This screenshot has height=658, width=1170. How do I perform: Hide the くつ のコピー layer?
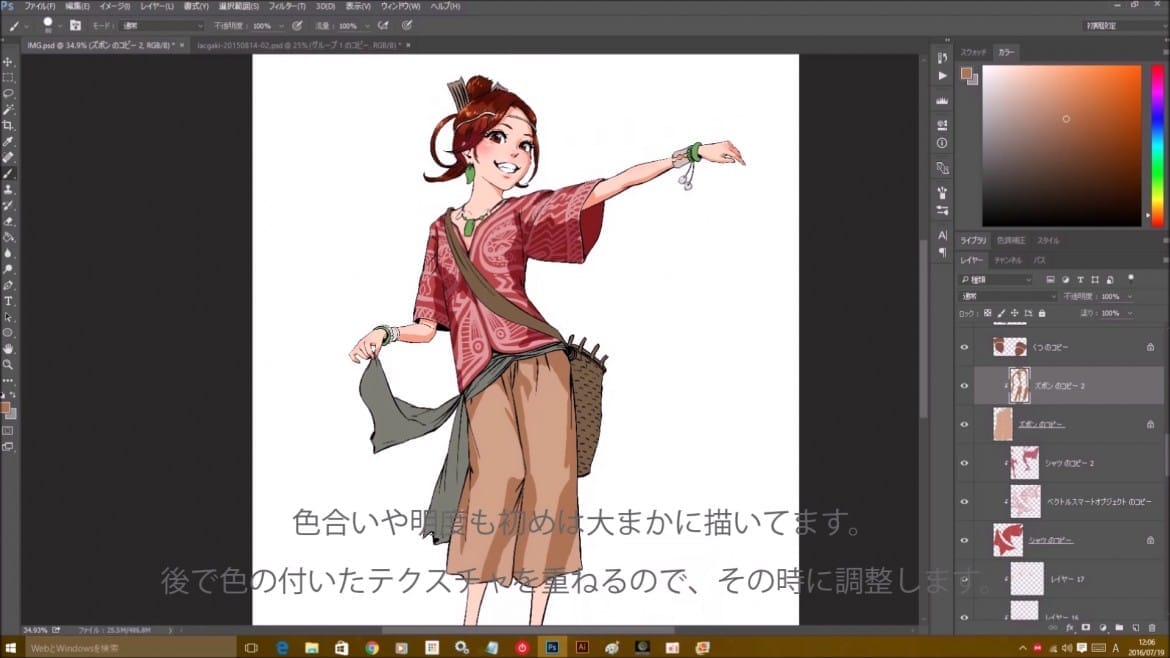click(964, 347)
